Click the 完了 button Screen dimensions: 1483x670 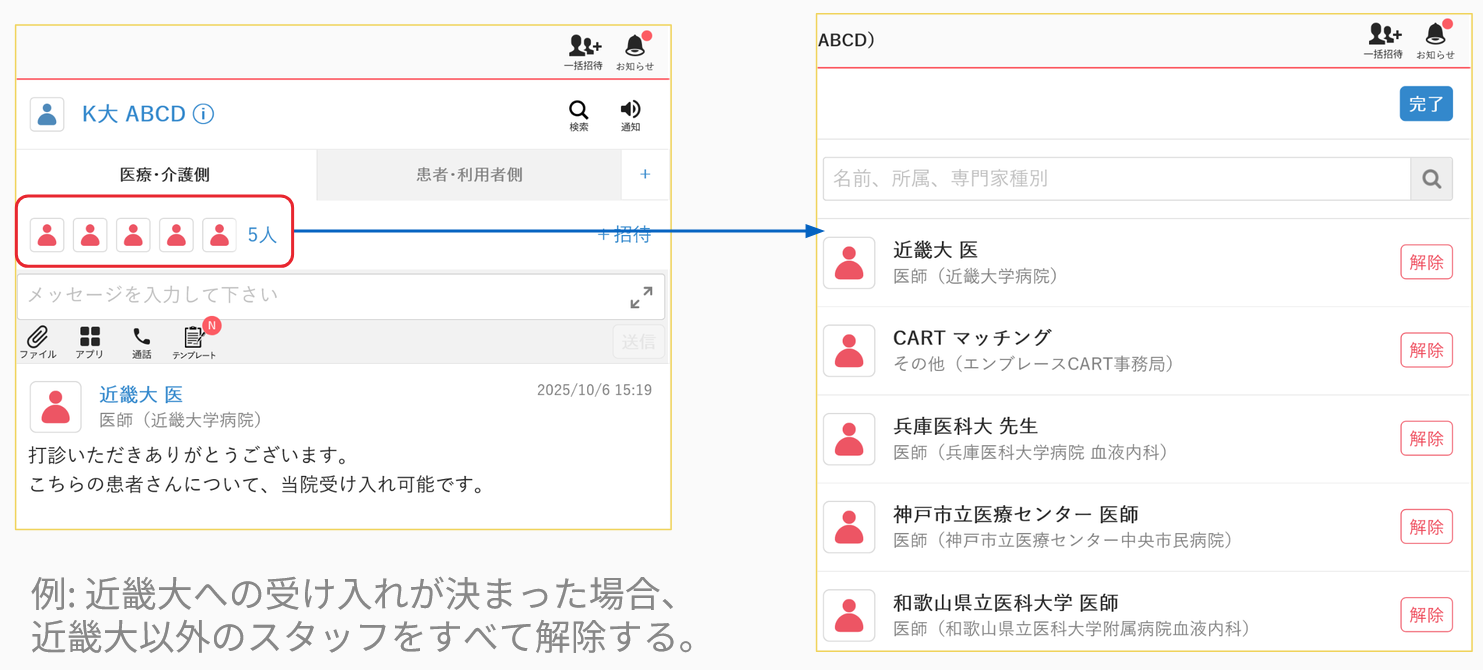[x=1426, y=104]
